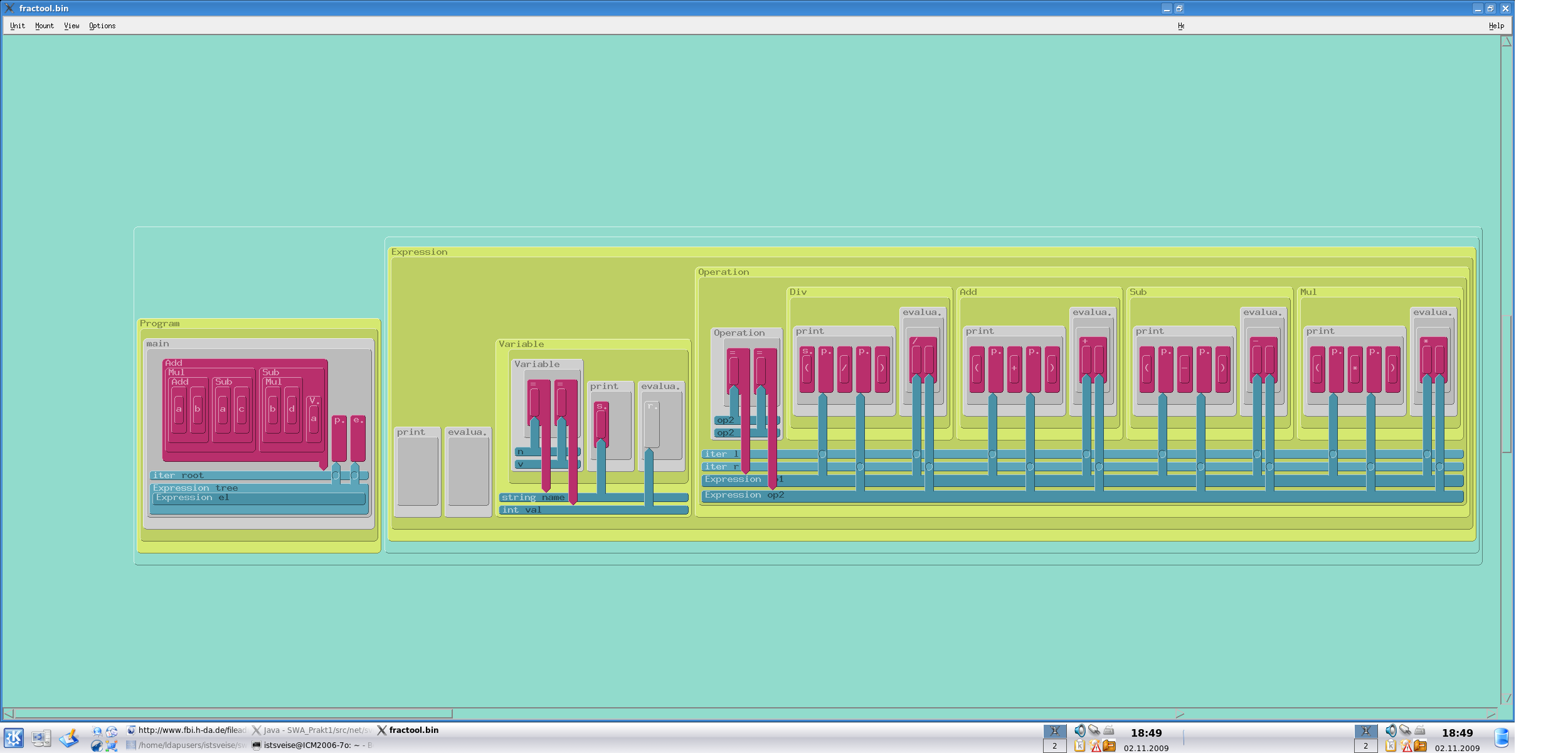
Task: Open the Mount menu
Action: coord(44,26)
